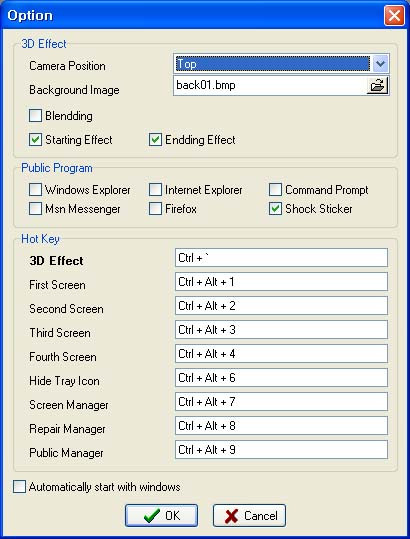The image size is (410, 539).
Task: Click the 'First Screen' label
Action: [x=57, y=285]
